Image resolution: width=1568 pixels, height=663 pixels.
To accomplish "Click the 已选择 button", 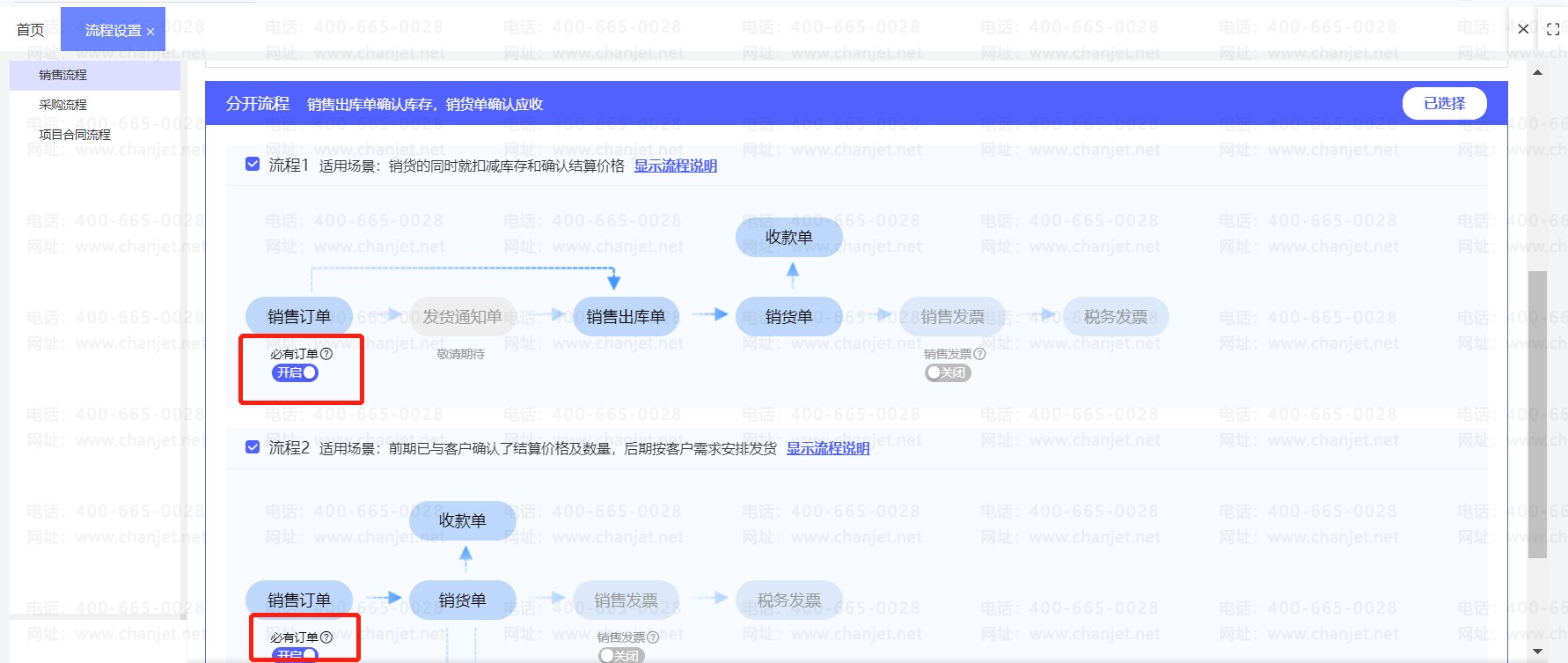I will (x=1444, y=103).
